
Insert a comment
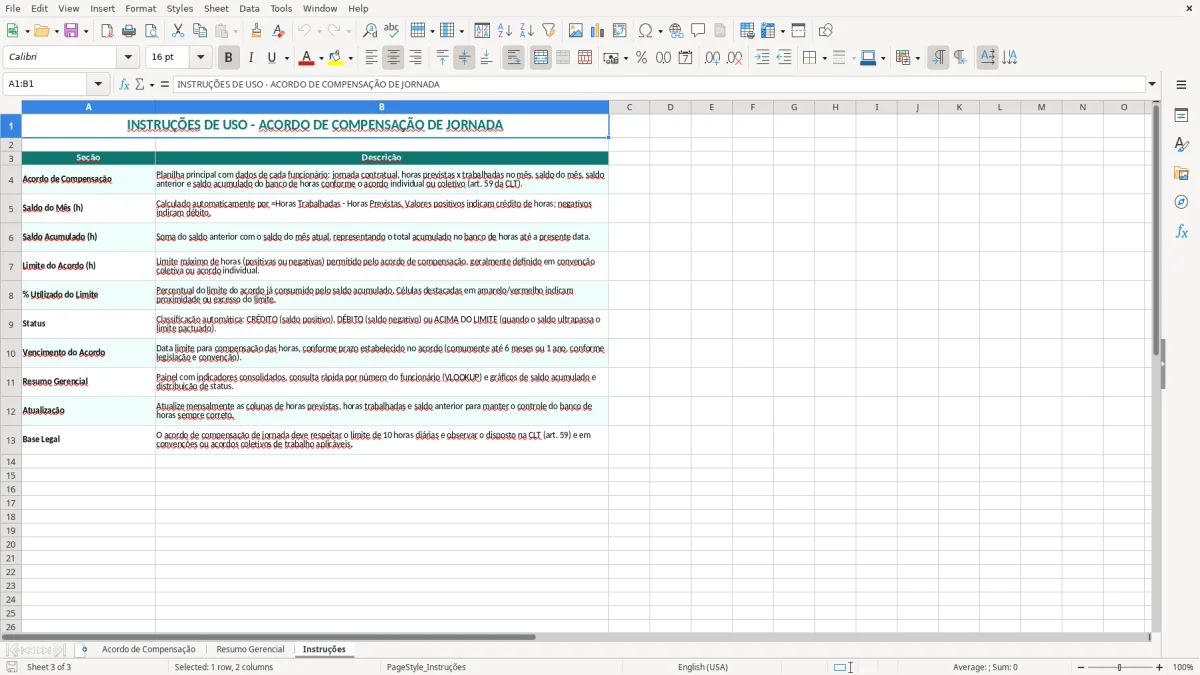click(x=698, y=31)
